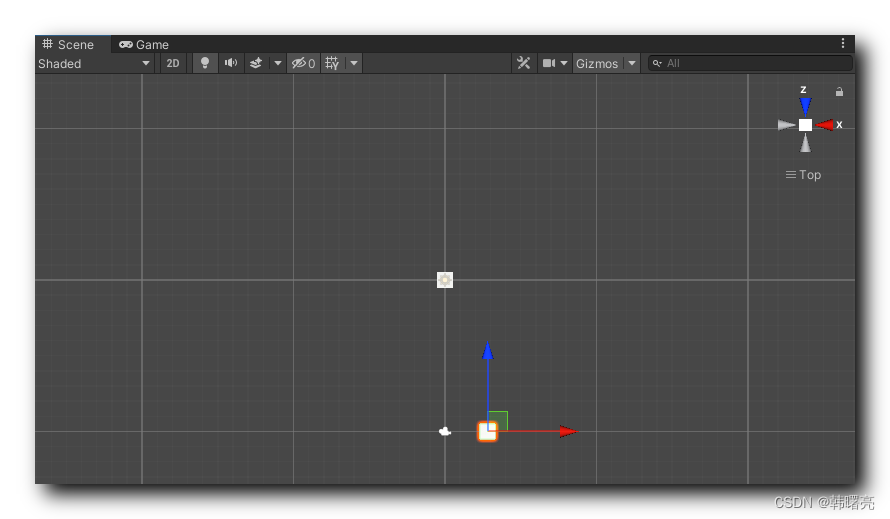This screenshot has height=519, width=890.
Task: Select the directional light sun icon
Action: [445, 280]
